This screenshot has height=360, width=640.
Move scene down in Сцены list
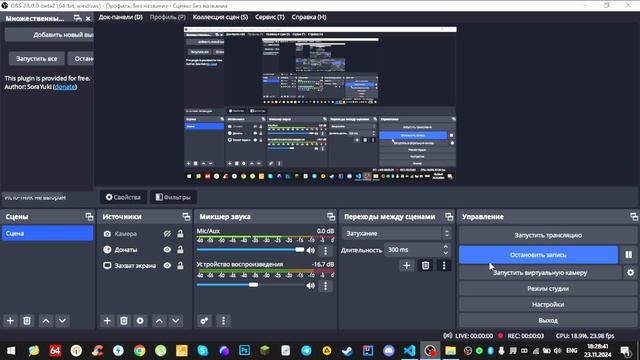(62, 321)
